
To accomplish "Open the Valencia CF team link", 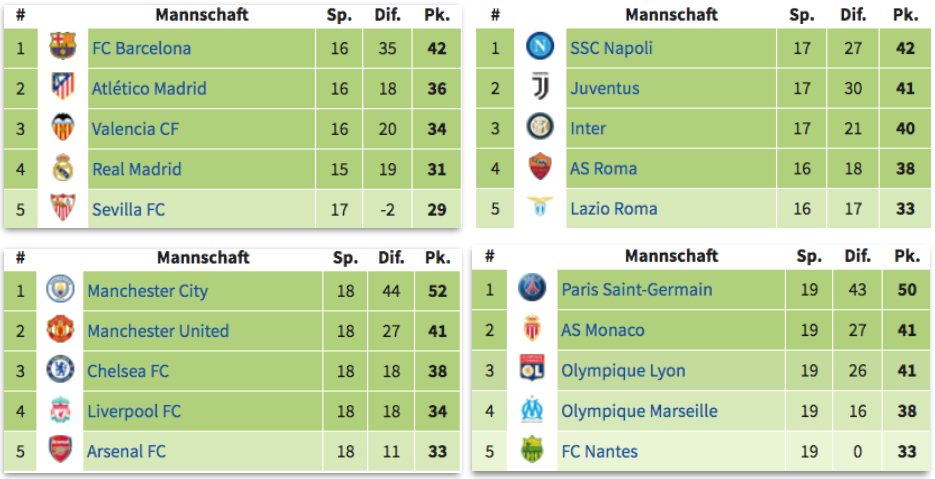I will point(135,129).
